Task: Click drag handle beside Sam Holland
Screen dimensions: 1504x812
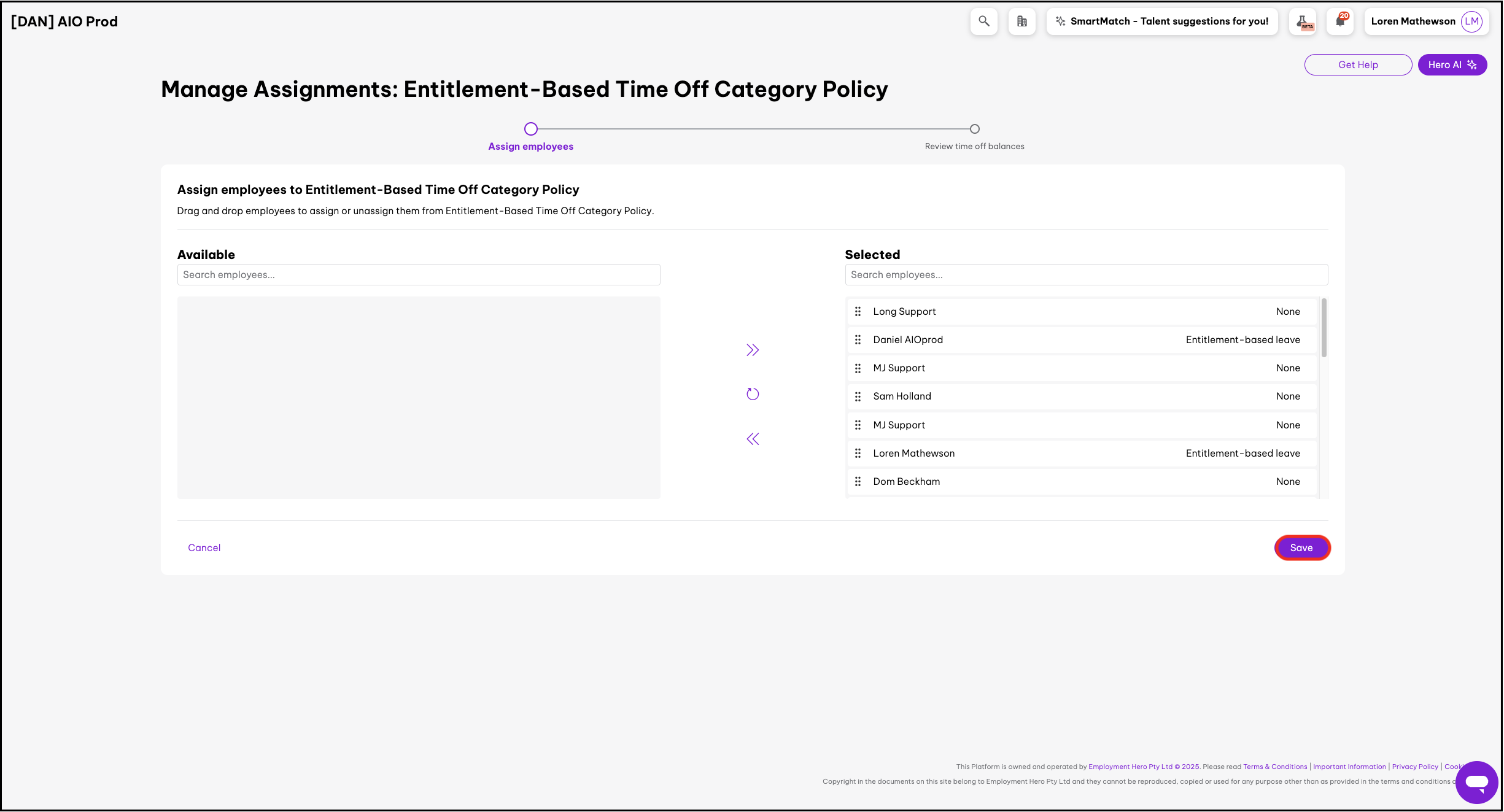Action: coord(858,396)
